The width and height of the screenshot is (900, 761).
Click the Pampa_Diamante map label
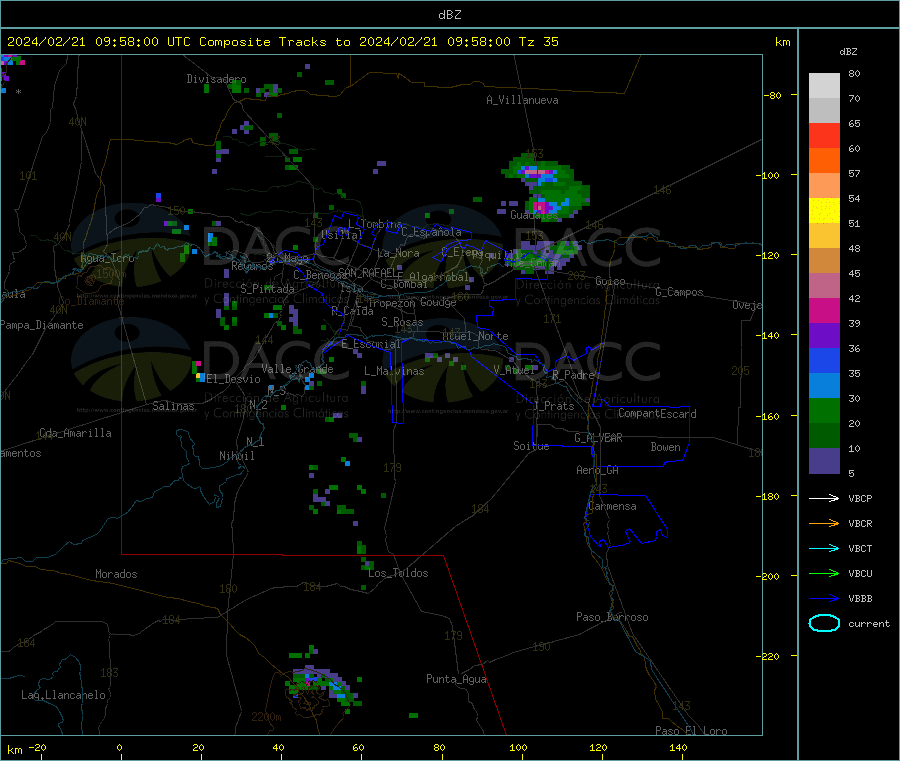pos(42,325)
